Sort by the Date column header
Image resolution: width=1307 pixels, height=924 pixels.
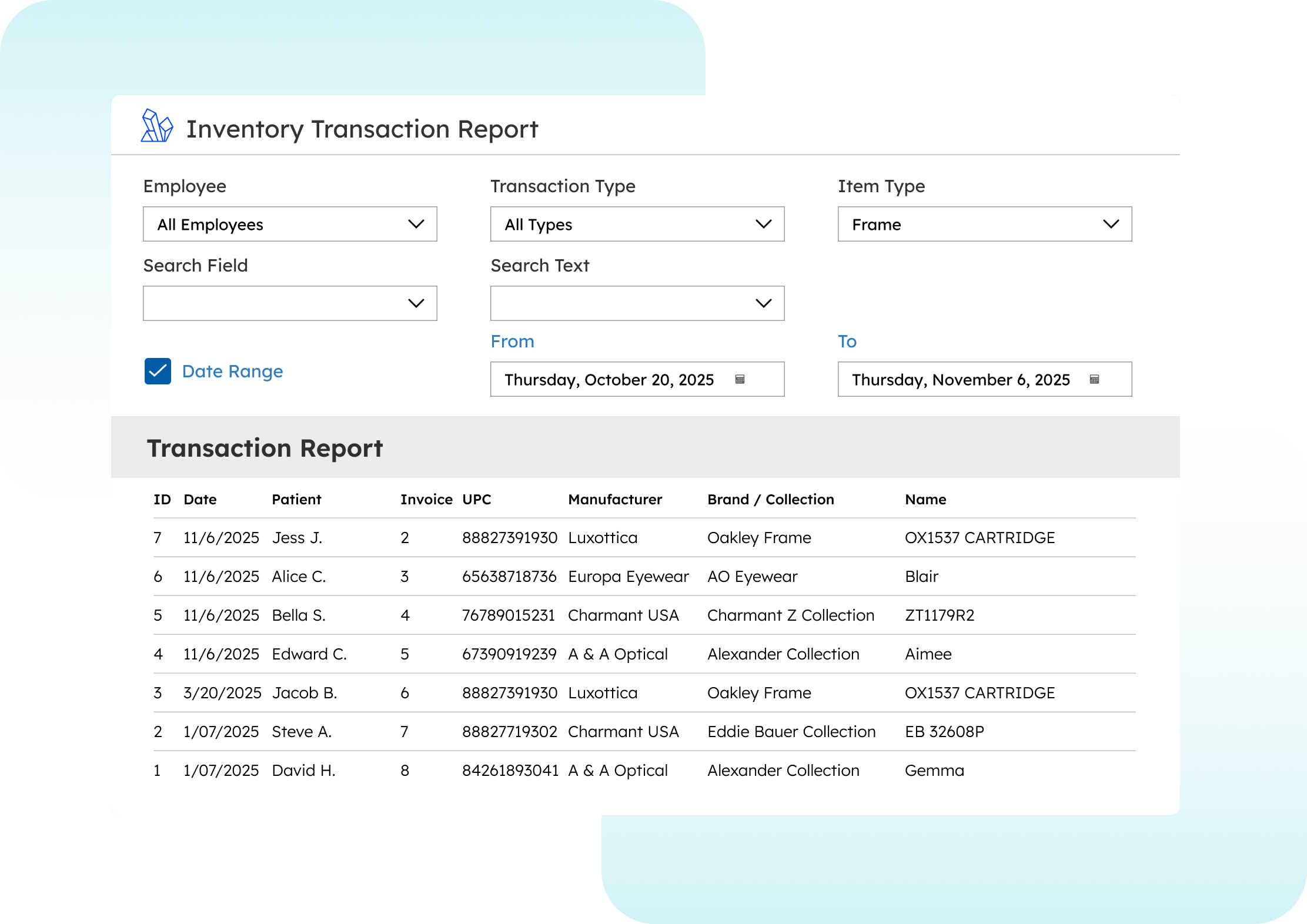pyautogui.click(x=200, y=500)
